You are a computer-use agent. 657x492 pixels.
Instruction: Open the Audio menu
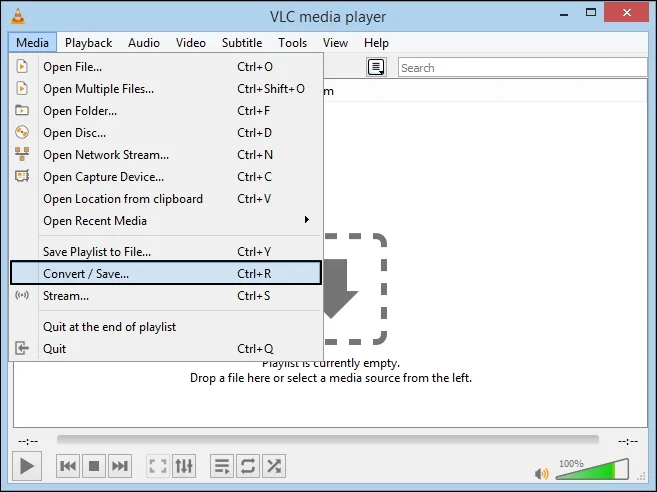(144, 43)
